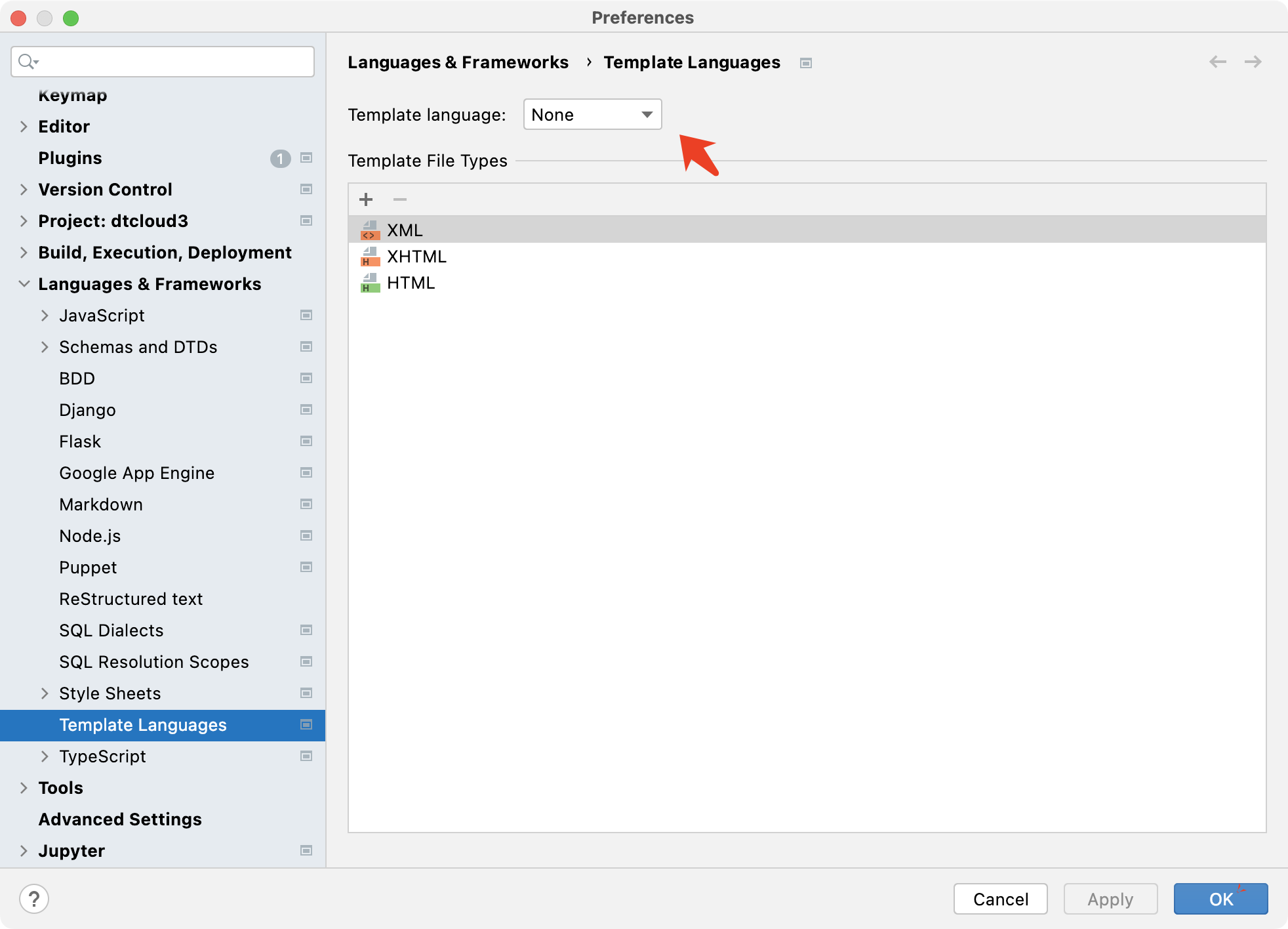Expand the Editor settings group

coord(24,127)
